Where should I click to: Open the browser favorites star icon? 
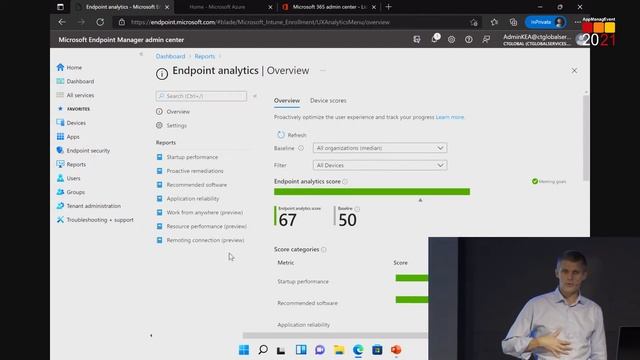[494, 22]
